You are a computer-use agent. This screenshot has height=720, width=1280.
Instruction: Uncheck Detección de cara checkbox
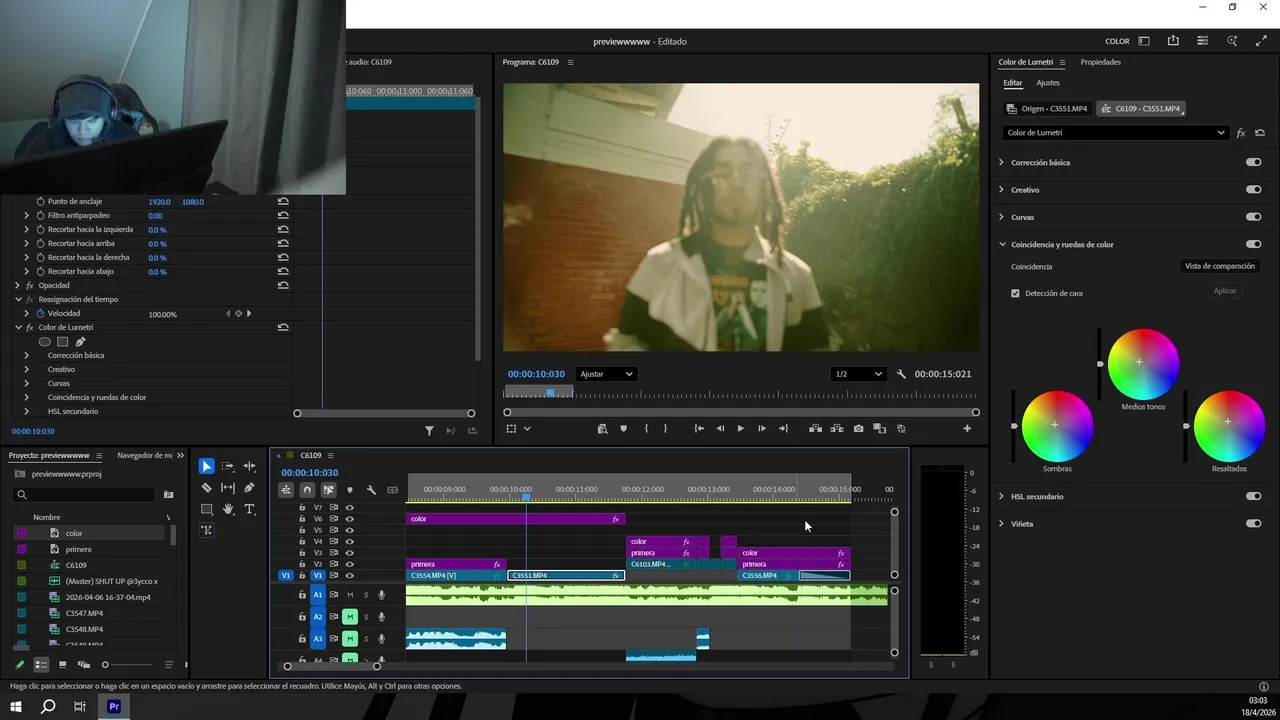coord(1015,293)
